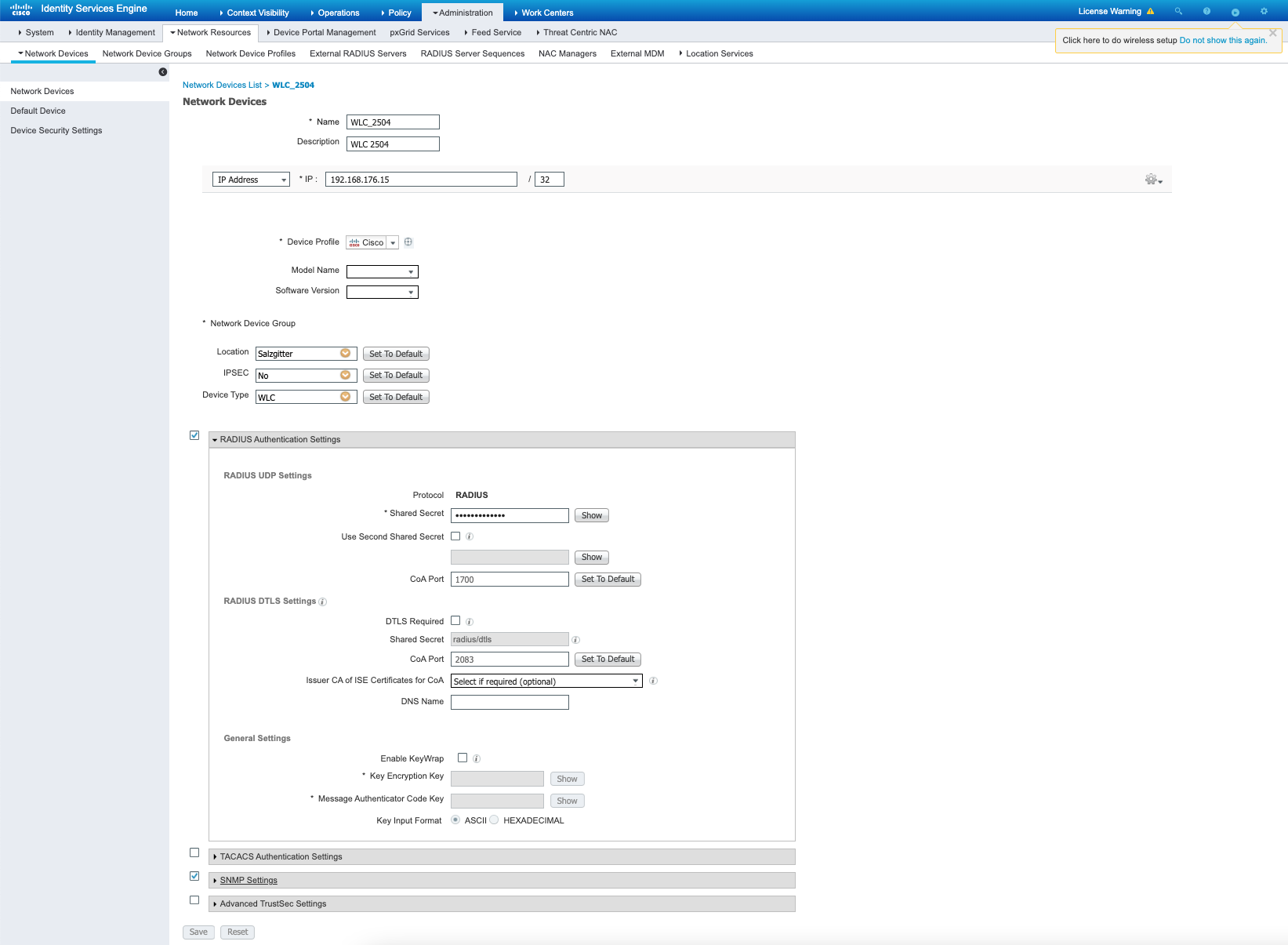1288x945 pixels.
Task: Open the Model Name dropdown
Action: 383,272
